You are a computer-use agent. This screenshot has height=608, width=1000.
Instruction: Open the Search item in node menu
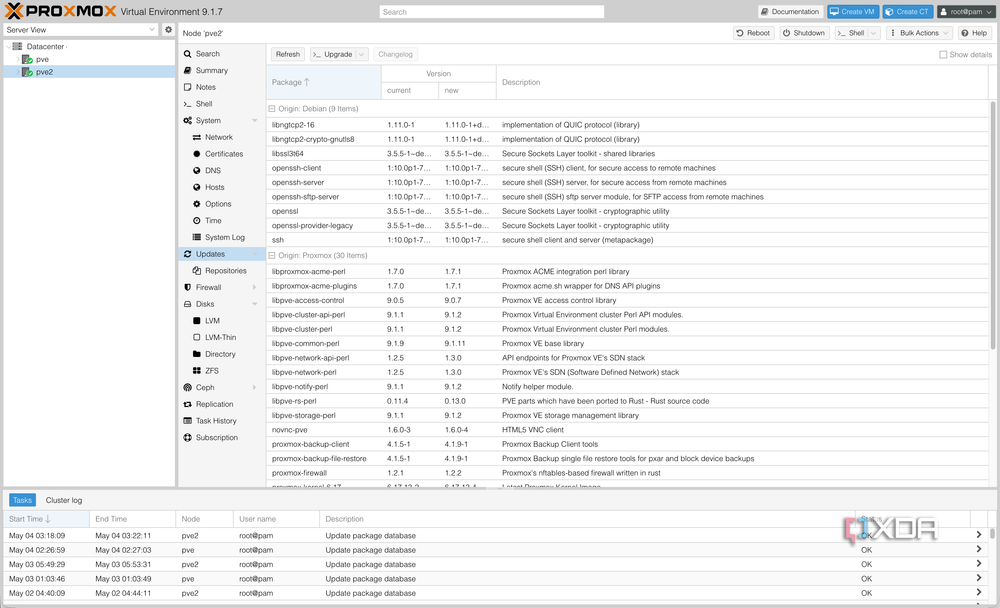(207, 54)
